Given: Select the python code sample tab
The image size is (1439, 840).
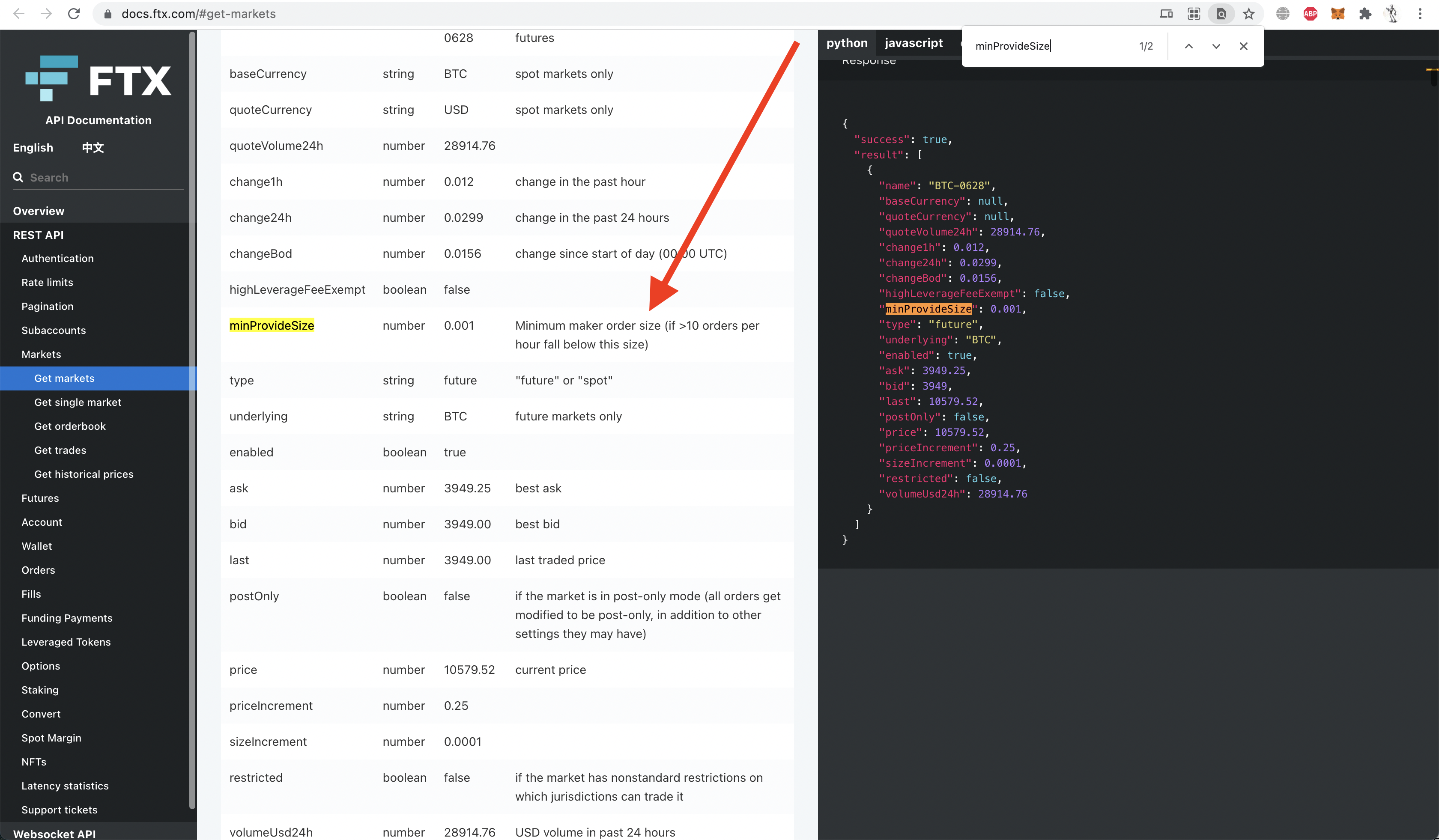Looking at the screenshot, I should pyautogui.click(x=848, y=43).
